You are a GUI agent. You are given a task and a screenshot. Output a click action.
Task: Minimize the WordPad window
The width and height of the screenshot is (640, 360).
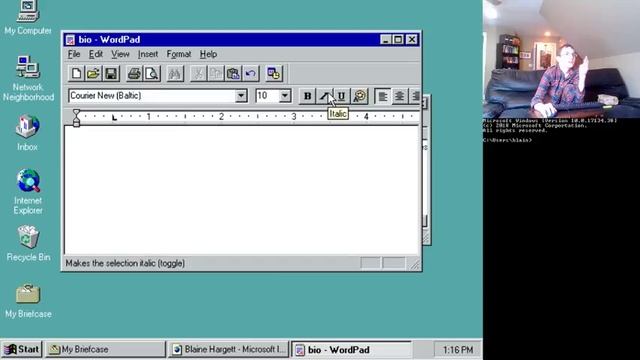click(x=386, y=39)
